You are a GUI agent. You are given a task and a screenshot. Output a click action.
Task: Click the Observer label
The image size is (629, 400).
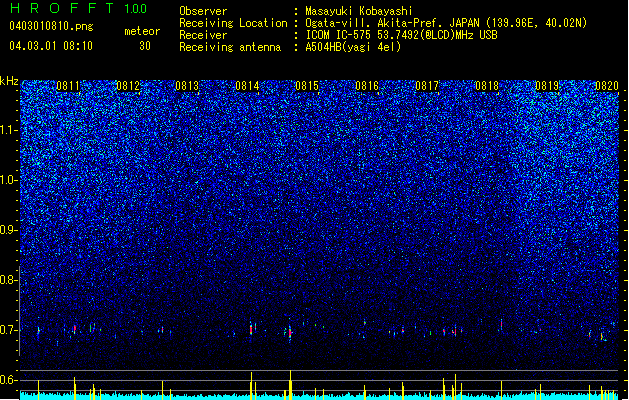[203, 11]
